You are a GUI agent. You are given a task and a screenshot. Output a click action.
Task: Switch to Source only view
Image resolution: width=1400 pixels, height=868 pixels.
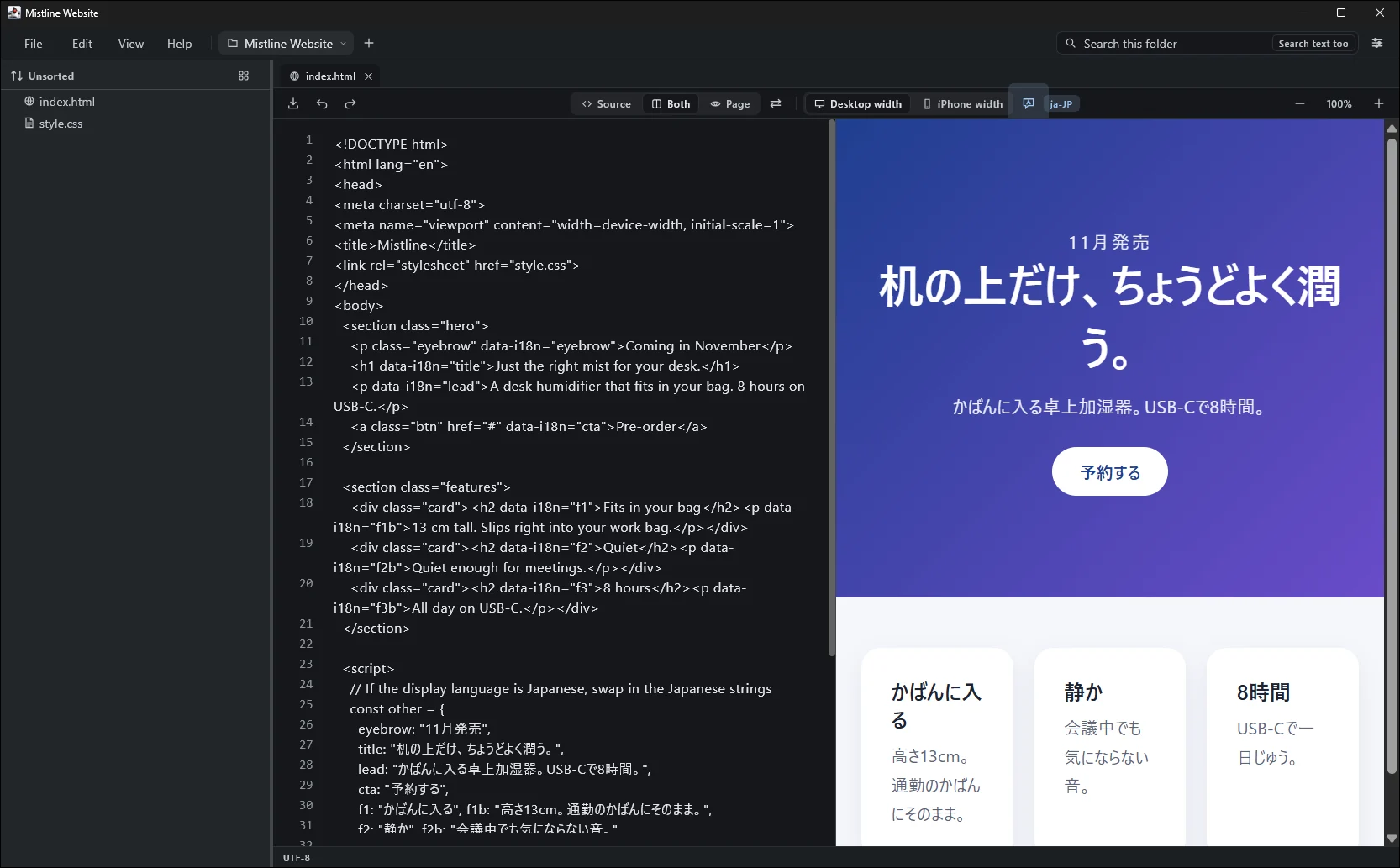pyautogui.click(x=606, y=103)
